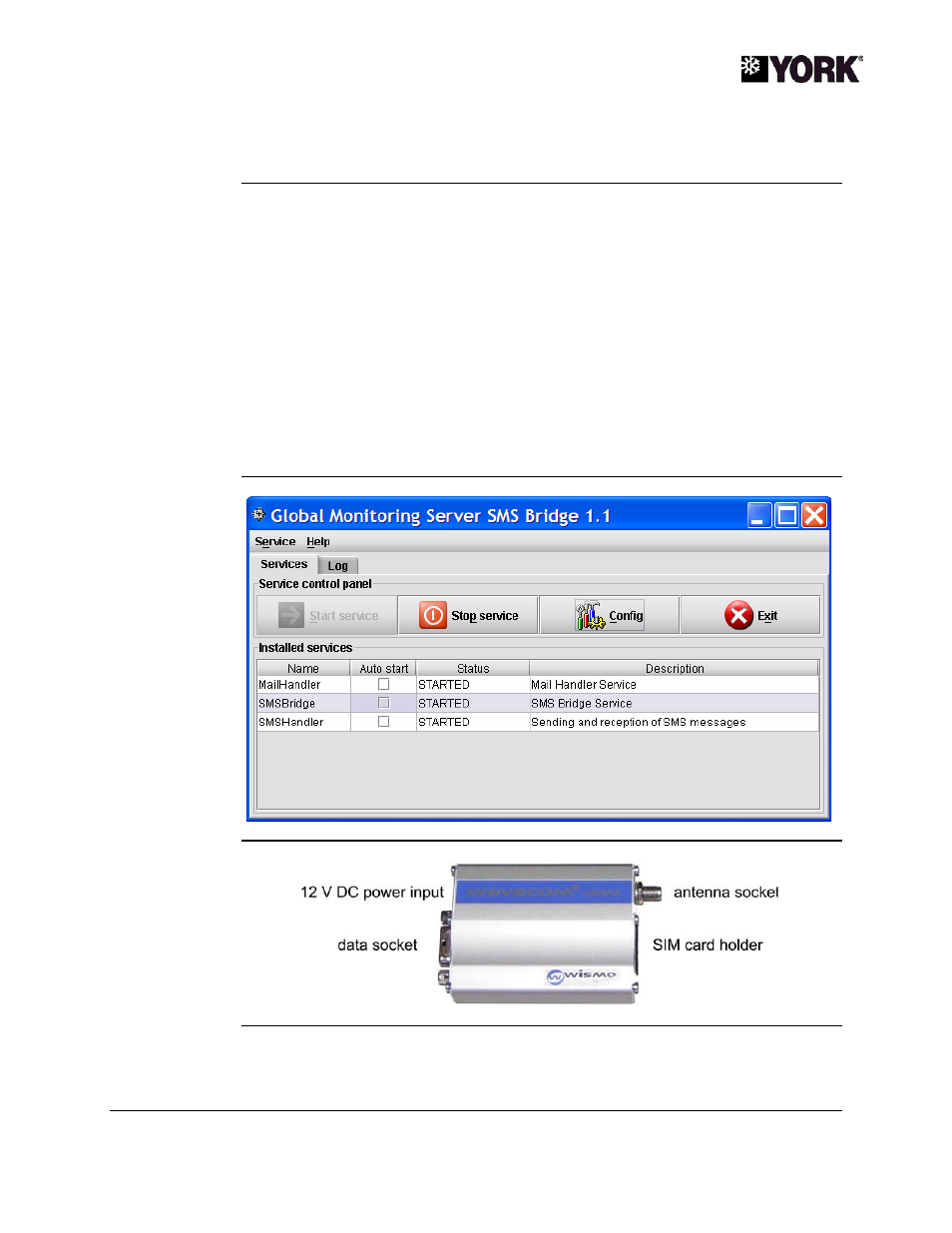Click the STARTED status of SMSBridge
Viewport: 952px width, 1233px height.
[444, 704]
